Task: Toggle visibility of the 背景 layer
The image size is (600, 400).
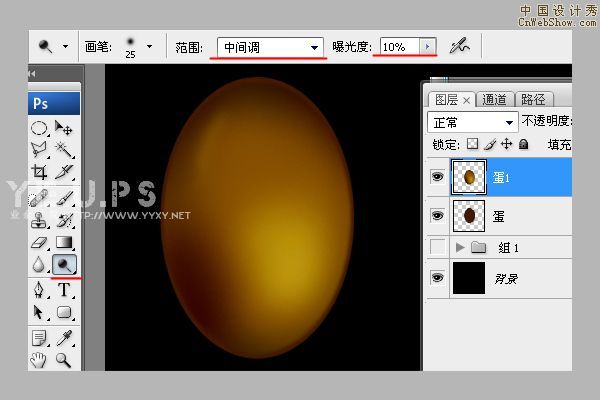Action: pos(437,278)
